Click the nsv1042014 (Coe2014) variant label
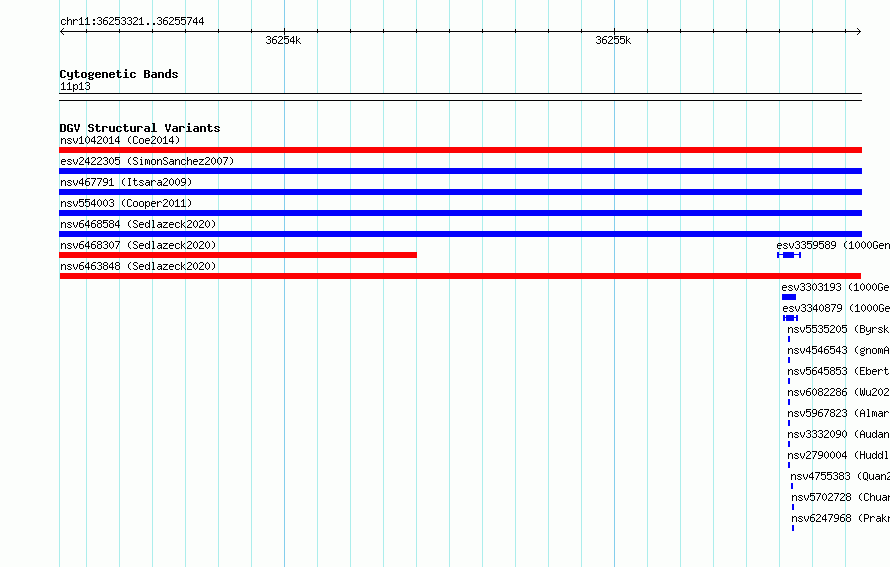Viewport: 890px width, 567px height. [x=120, y=140]
